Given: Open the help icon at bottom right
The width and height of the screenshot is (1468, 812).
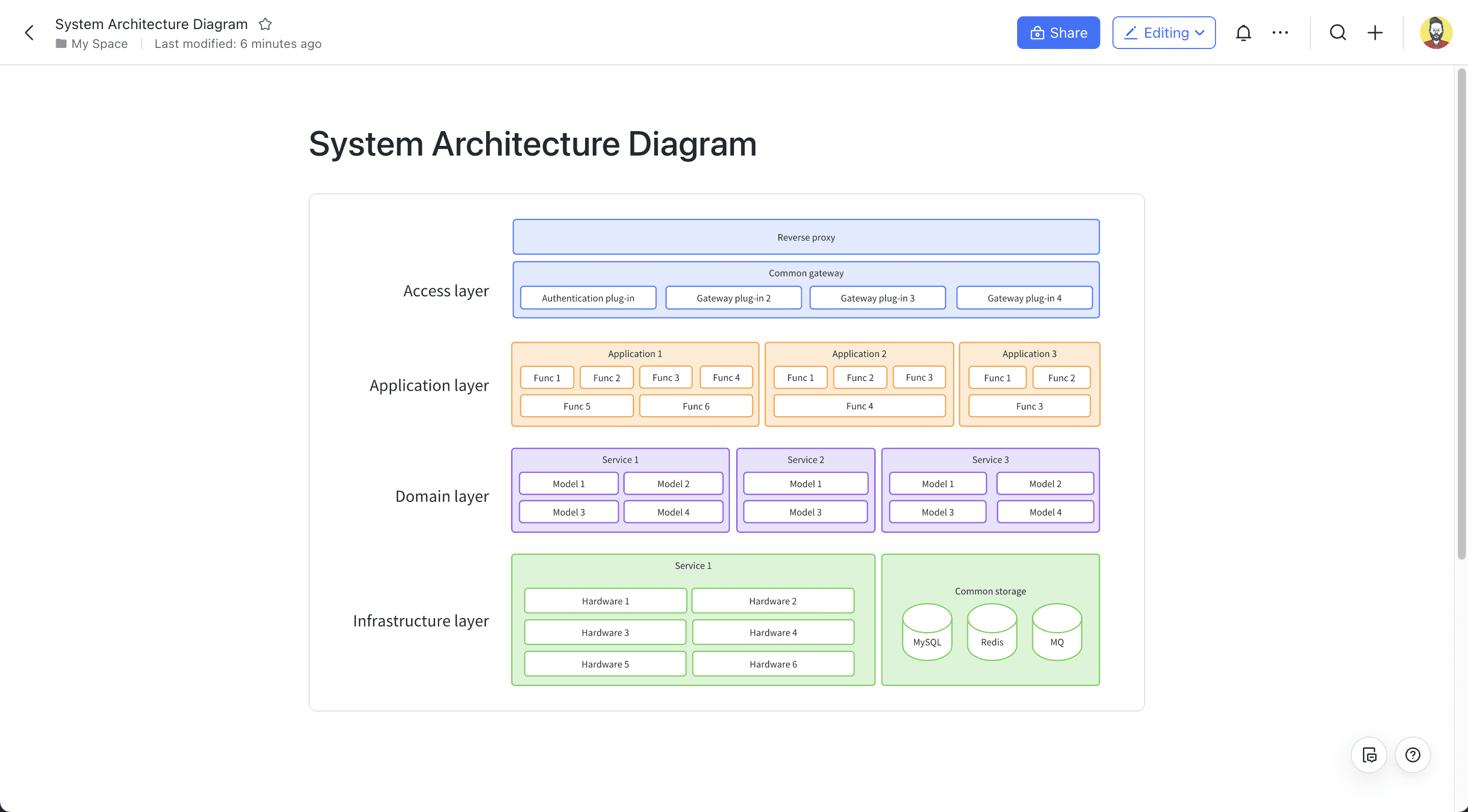Looking at the screenshot, I should 1412,754.
